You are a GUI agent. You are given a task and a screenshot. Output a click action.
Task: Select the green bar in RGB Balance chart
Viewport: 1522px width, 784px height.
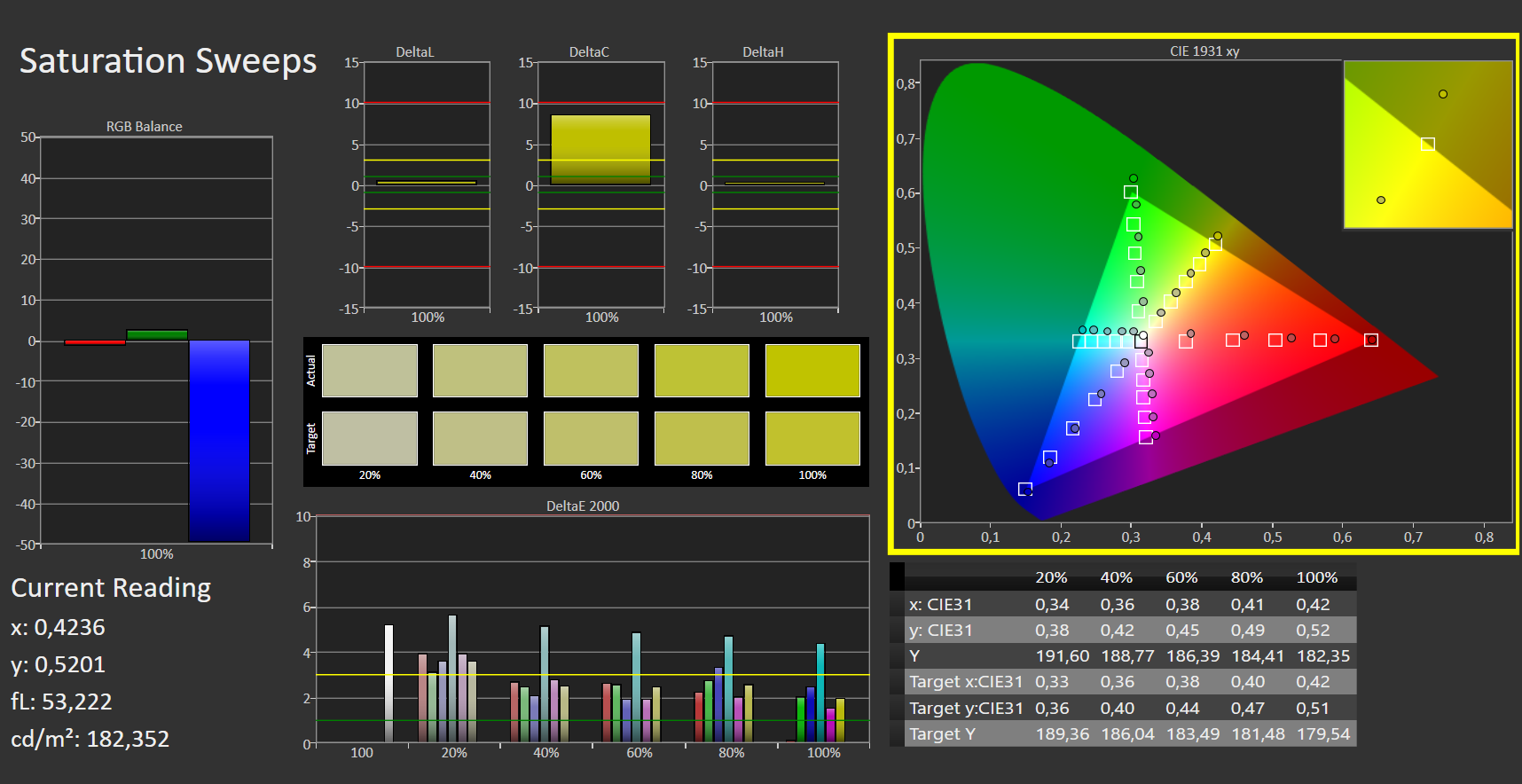(157, 335)
